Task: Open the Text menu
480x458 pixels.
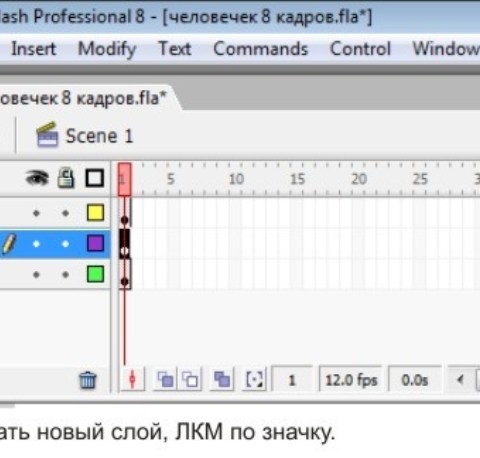Action: coord(175,49)
